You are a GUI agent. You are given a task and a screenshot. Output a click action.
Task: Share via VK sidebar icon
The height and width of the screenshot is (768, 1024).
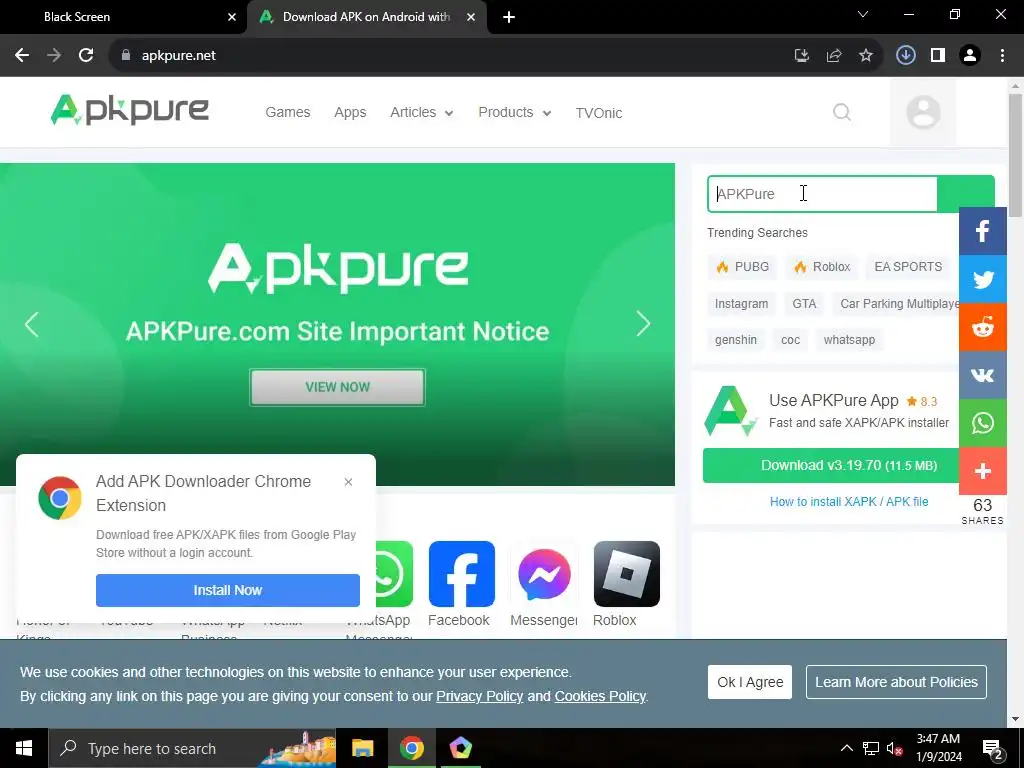[982, 375]
